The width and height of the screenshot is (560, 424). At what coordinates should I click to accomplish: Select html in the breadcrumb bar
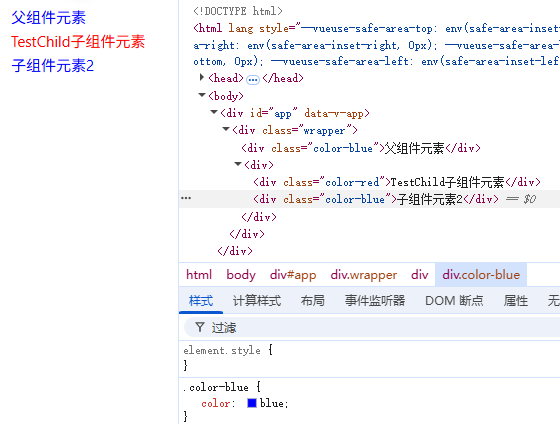click(199, 275)
